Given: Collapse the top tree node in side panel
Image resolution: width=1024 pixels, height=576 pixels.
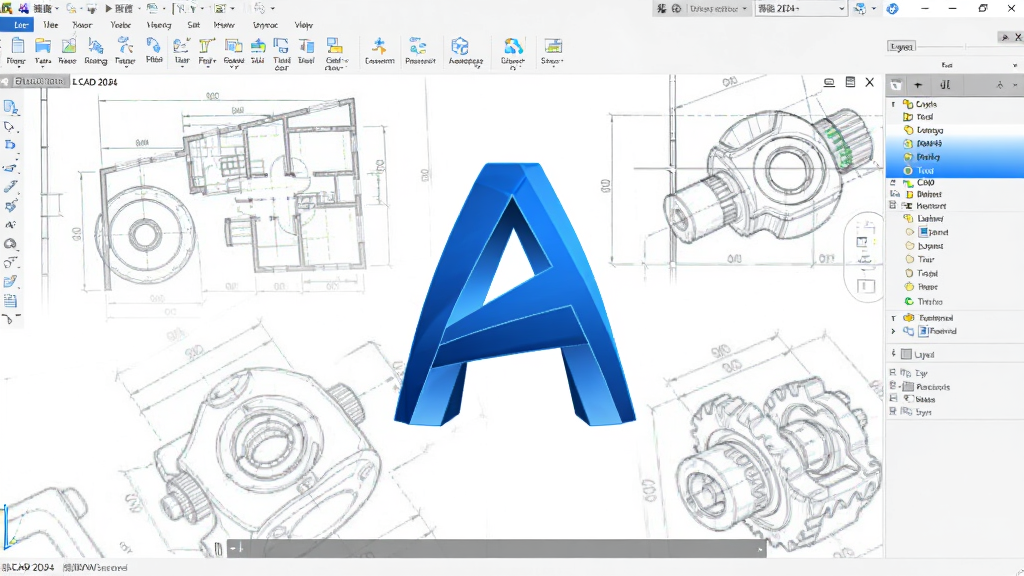Looking at the screenshot, I should [893, 104].
